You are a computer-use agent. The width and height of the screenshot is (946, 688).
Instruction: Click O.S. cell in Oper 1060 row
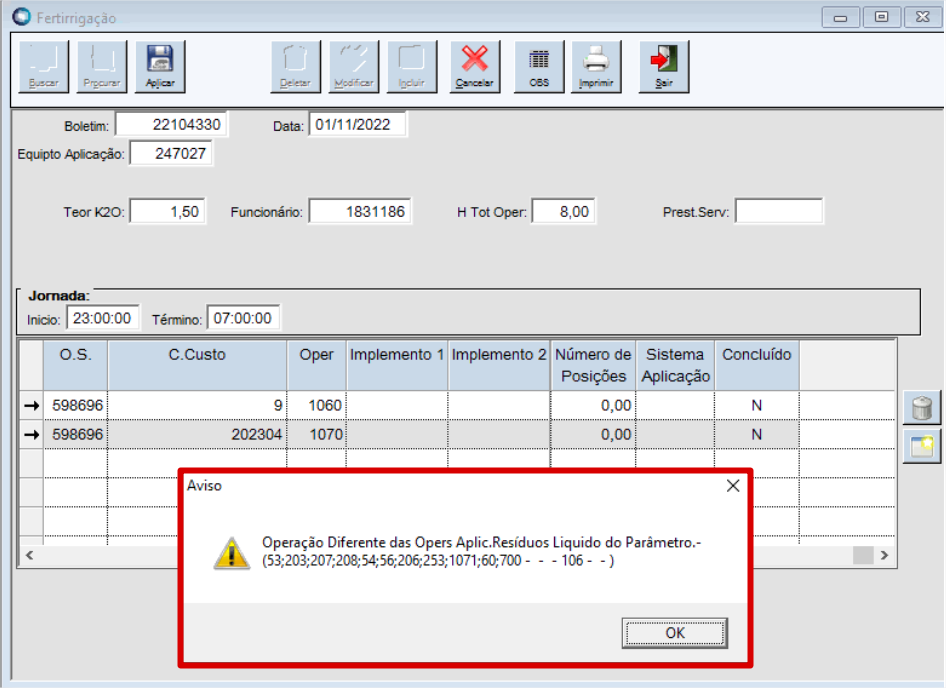[x=75, y=406]
